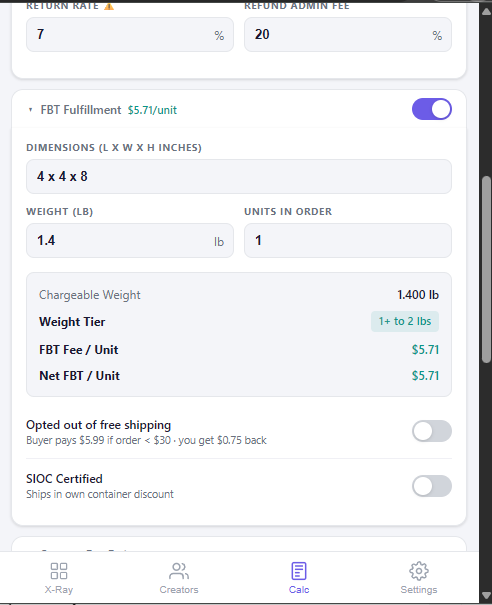Click the scrollbar up arrow
The height and width of the screenshot is (605, 492).
[486, 11]
